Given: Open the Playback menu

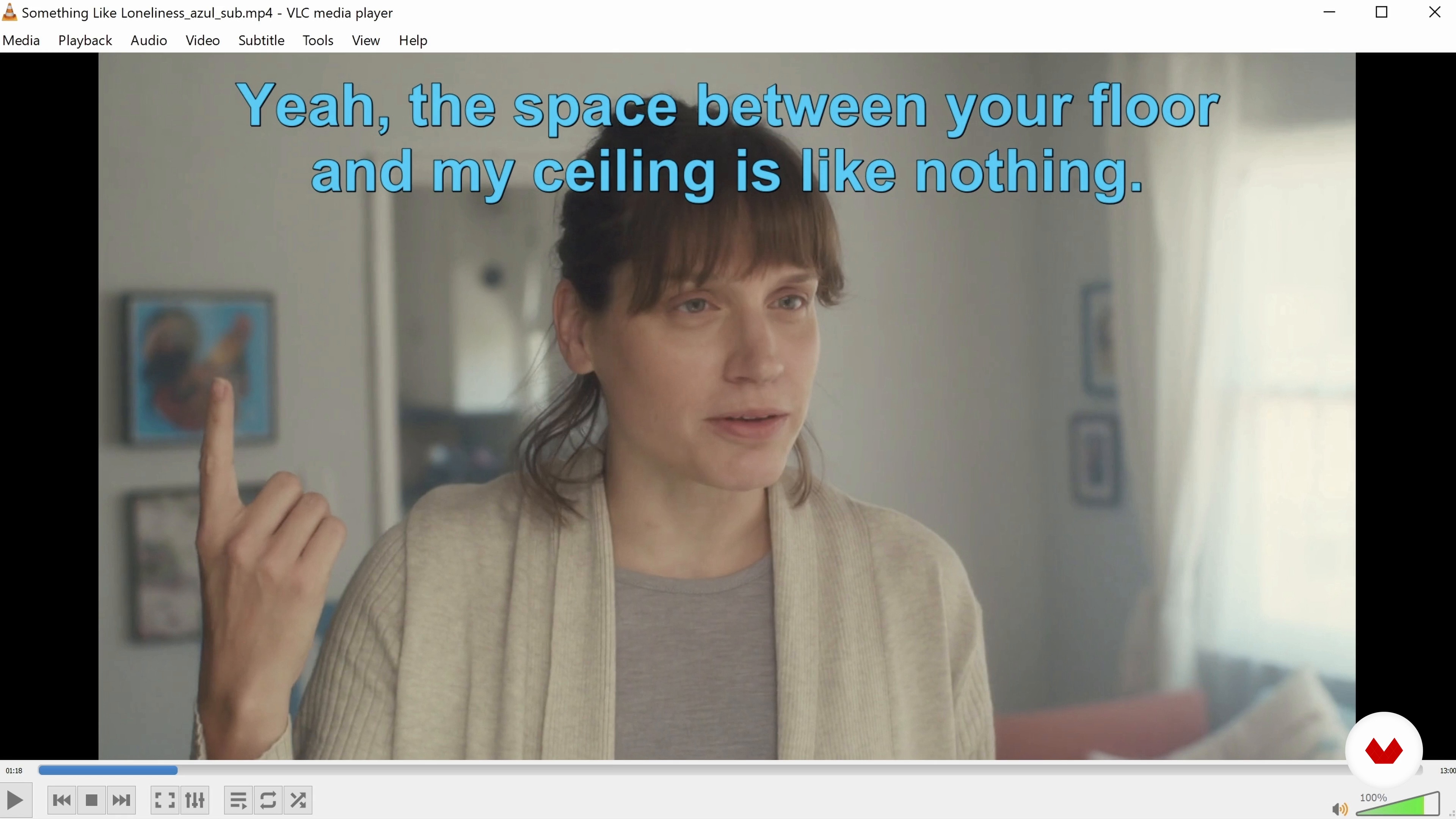Looking at the screenshot, I should tap(85, 40).
